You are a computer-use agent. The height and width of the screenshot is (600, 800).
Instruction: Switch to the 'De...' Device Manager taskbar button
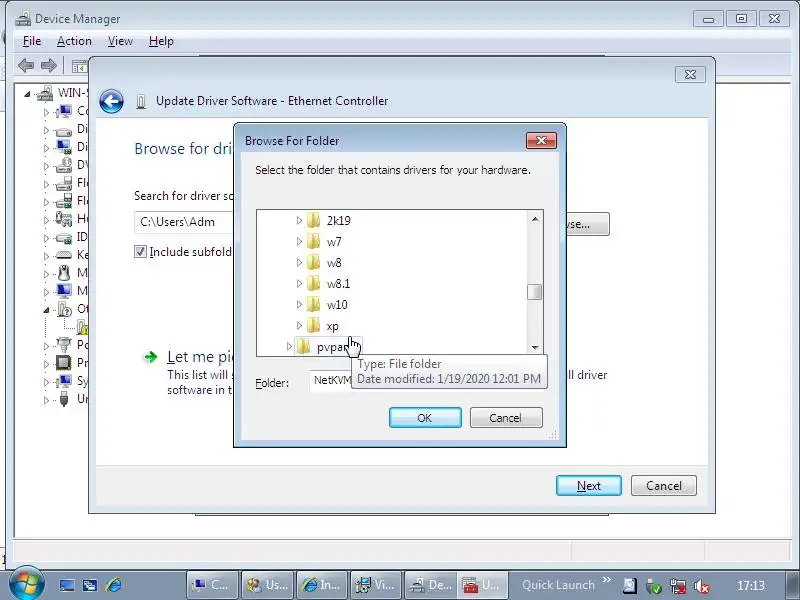click(430, 585)
